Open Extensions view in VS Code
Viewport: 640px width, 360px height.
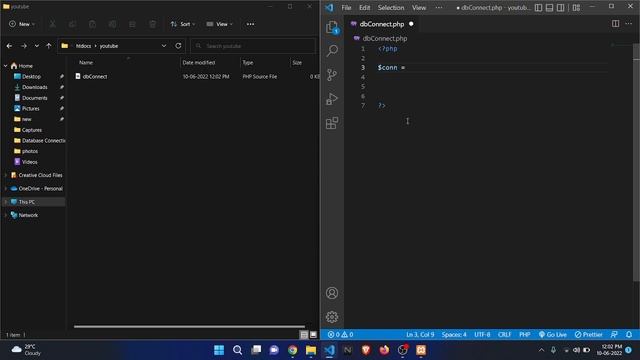pos(332,123)
